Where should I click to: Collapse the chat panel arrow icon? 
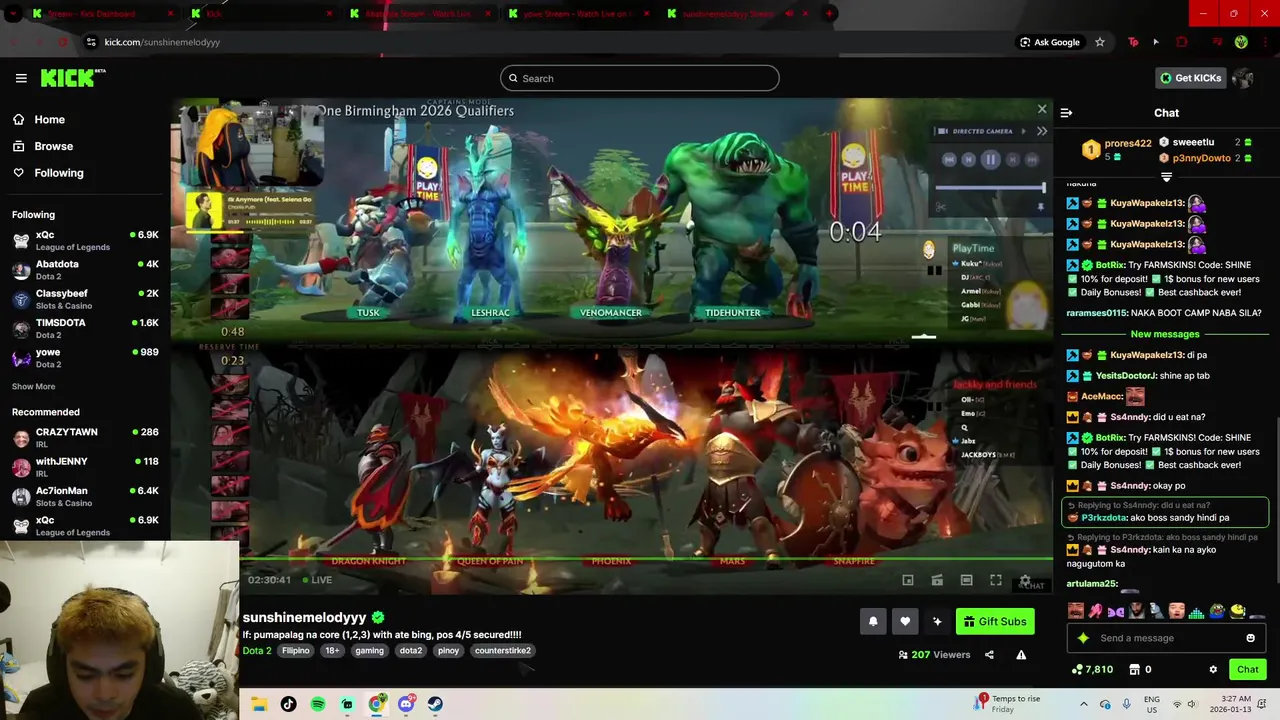point(1066,113)
